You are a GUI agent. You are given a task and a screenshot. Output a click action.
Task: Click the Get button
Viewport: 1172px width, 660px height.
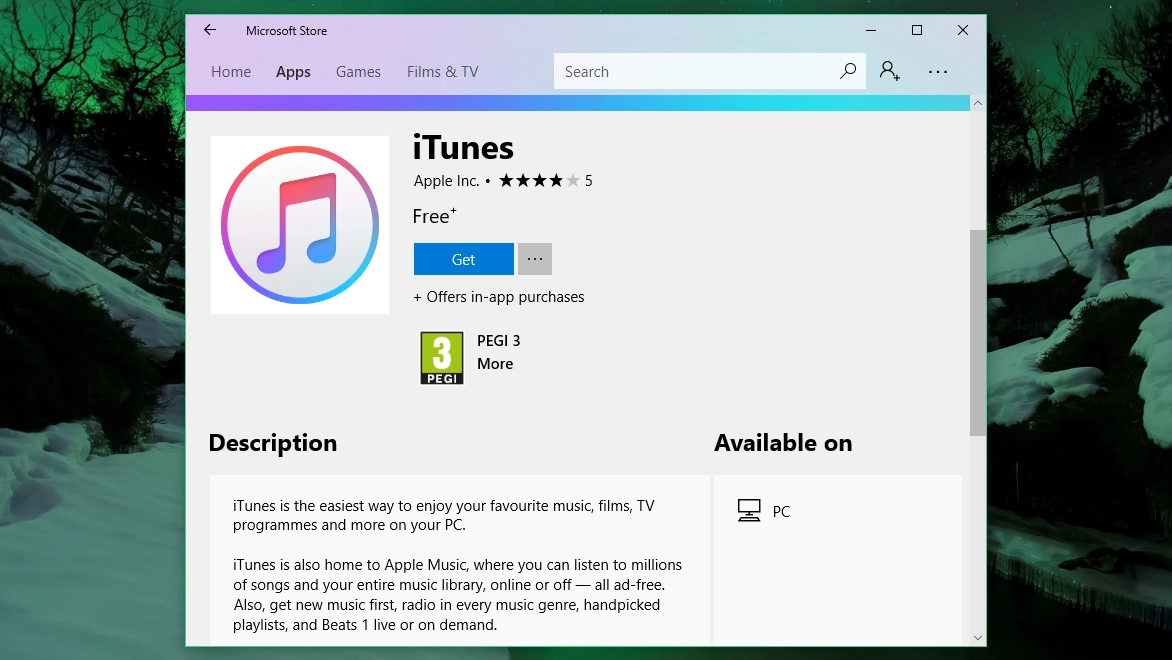tap(463, 259)
